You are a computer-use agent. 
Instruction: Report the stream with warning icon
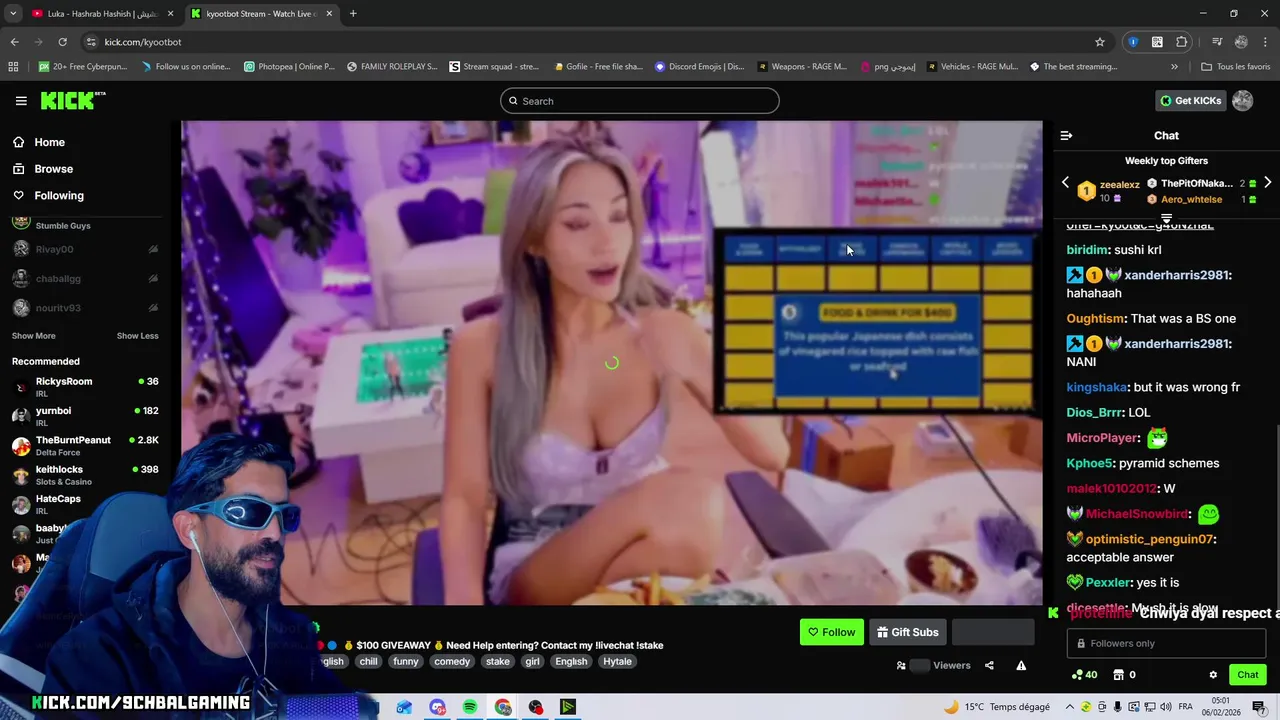pyautogui.click(x=1021, y=665)
